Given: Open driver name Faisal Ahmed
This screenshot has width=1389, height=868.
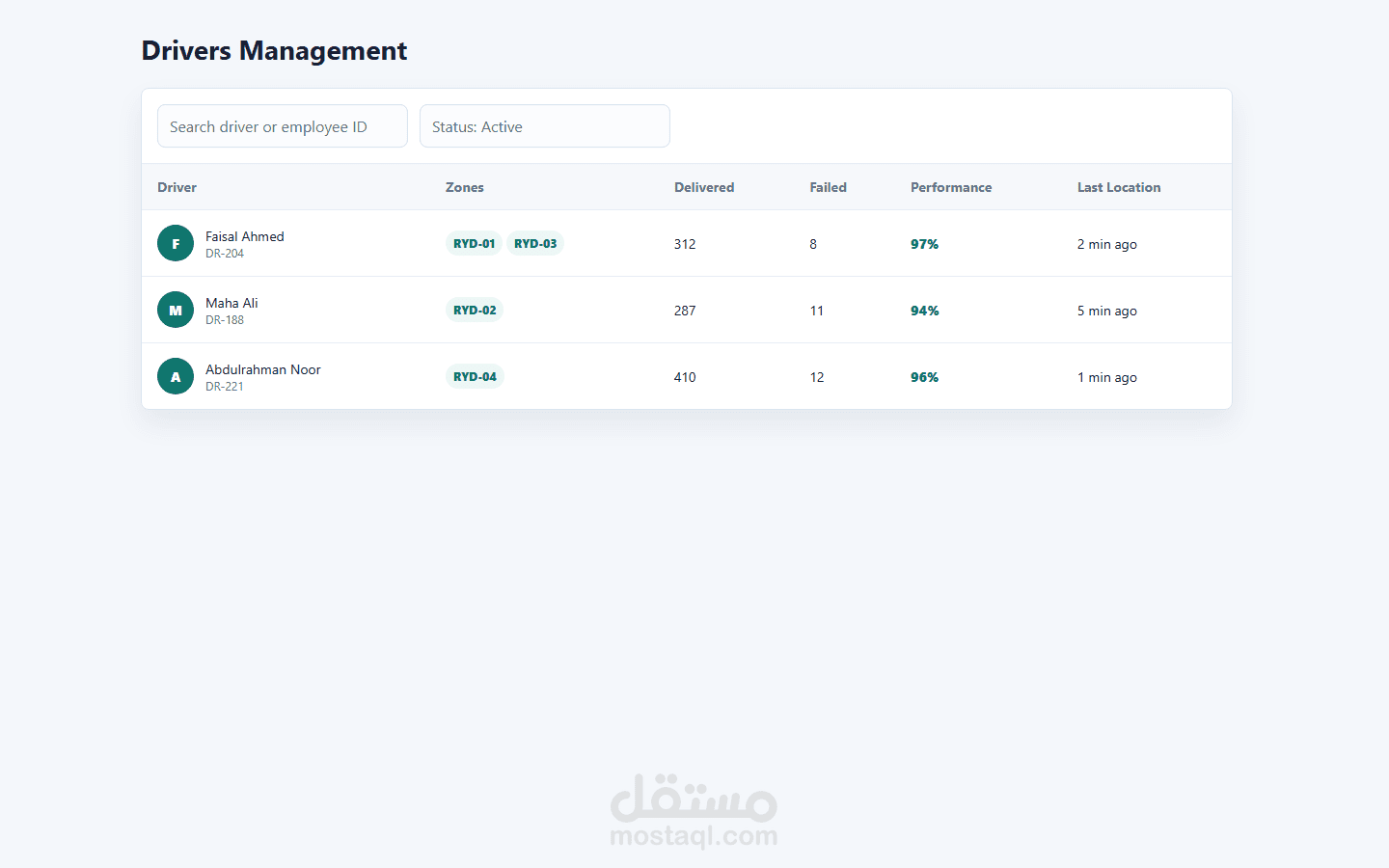Looking at the screenshot, I should (x=245, y=236).
